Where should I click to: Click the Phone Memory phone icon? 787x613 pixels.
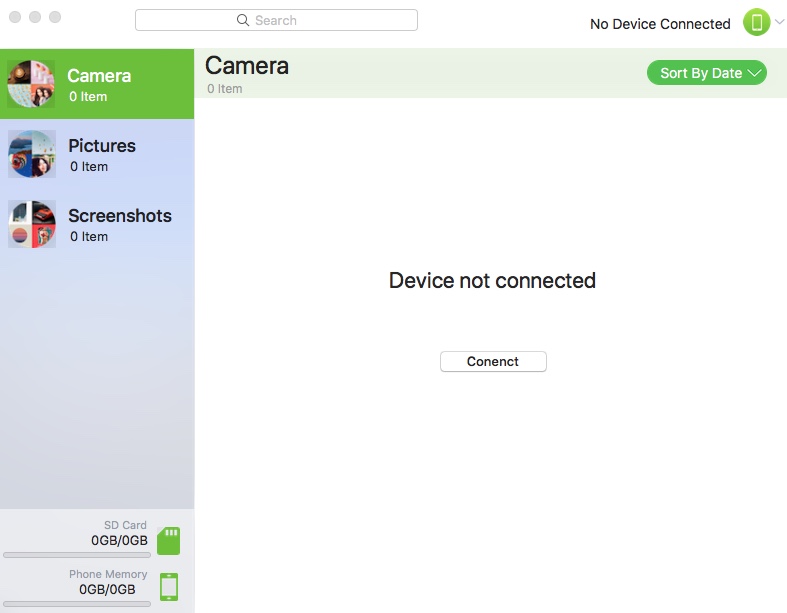[x=169, y=587]
